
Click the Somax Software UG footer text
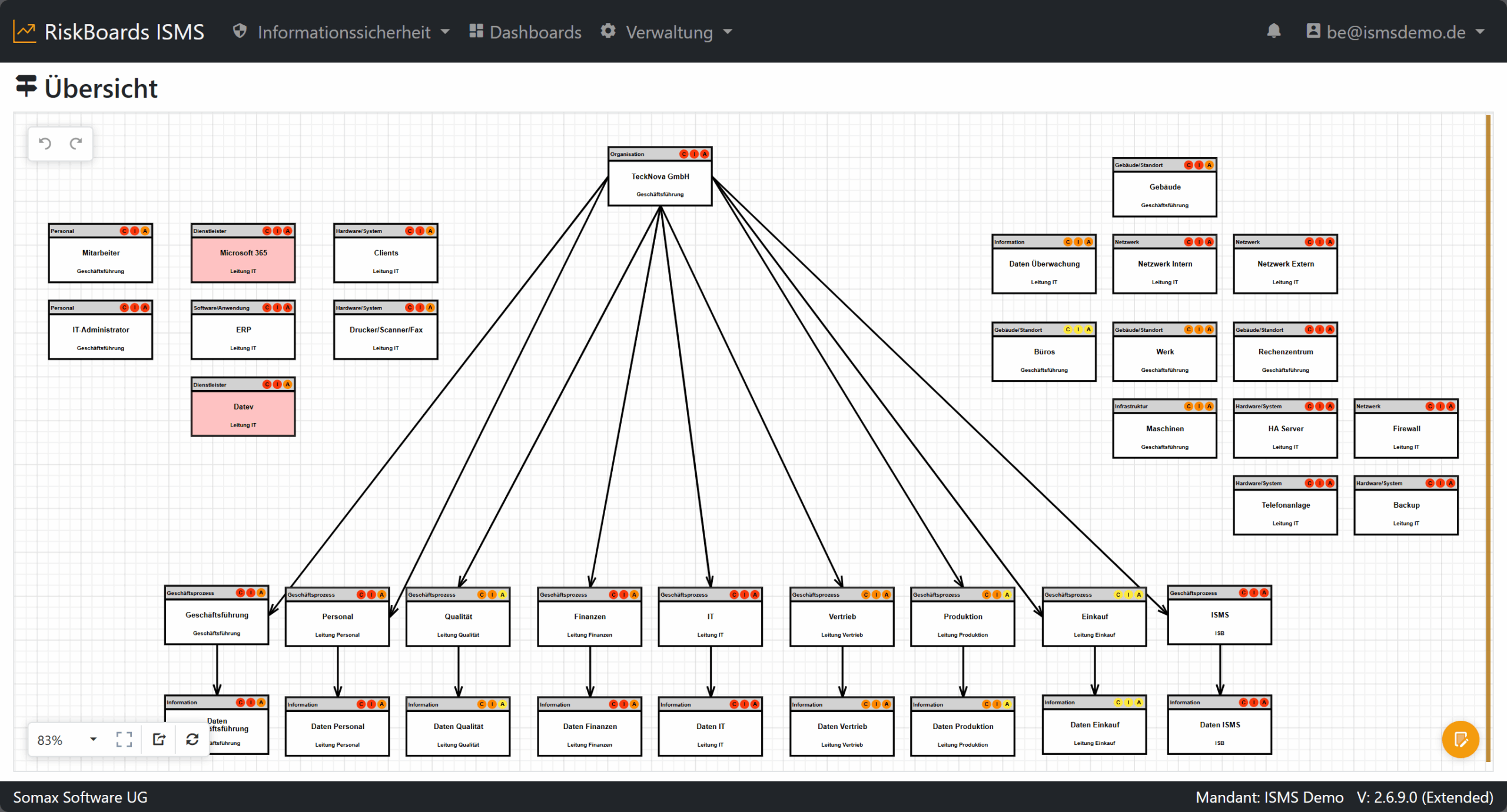[80, 797]
